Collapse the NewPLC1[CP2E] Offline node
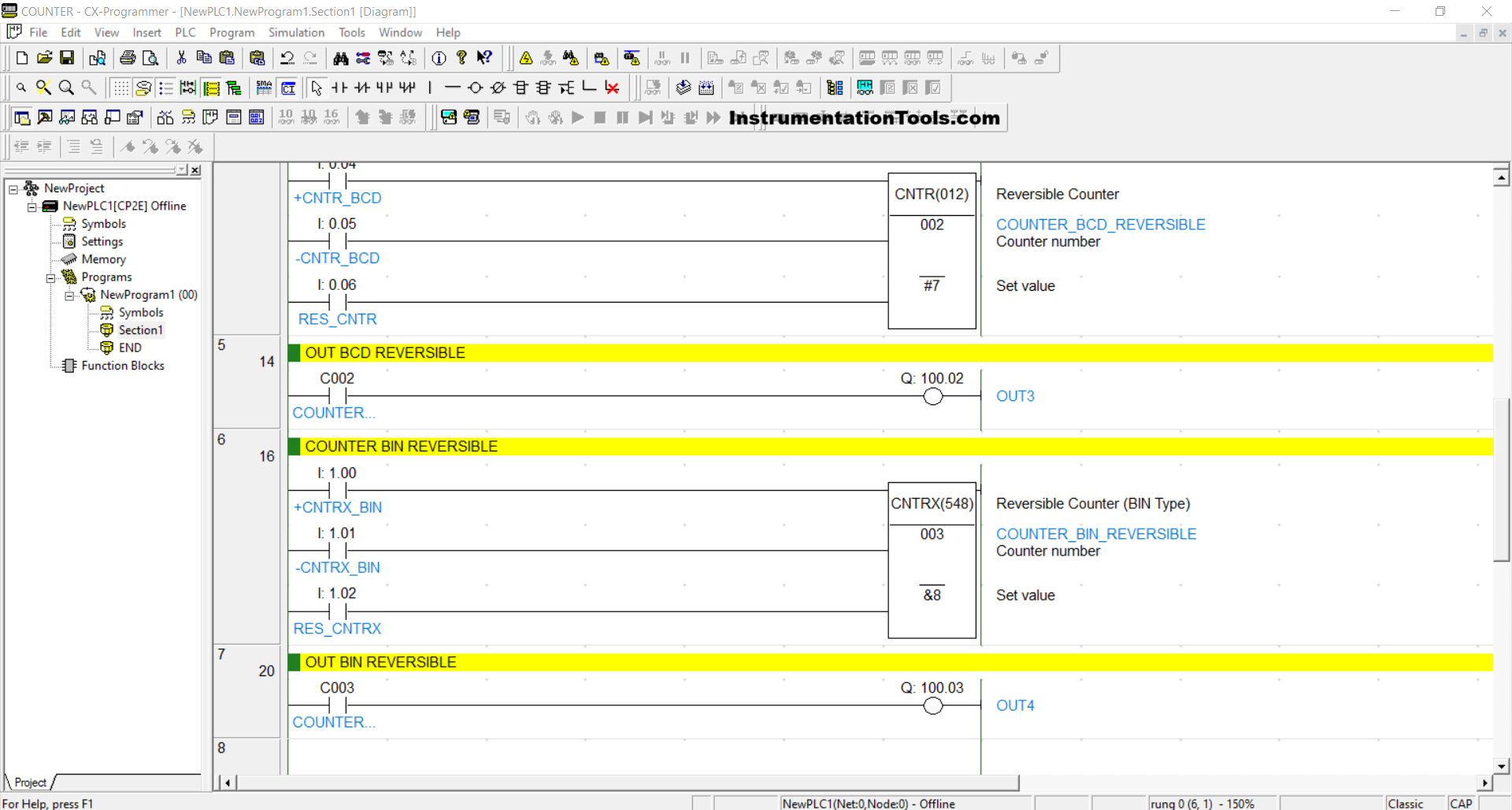 tap(32, 206)
